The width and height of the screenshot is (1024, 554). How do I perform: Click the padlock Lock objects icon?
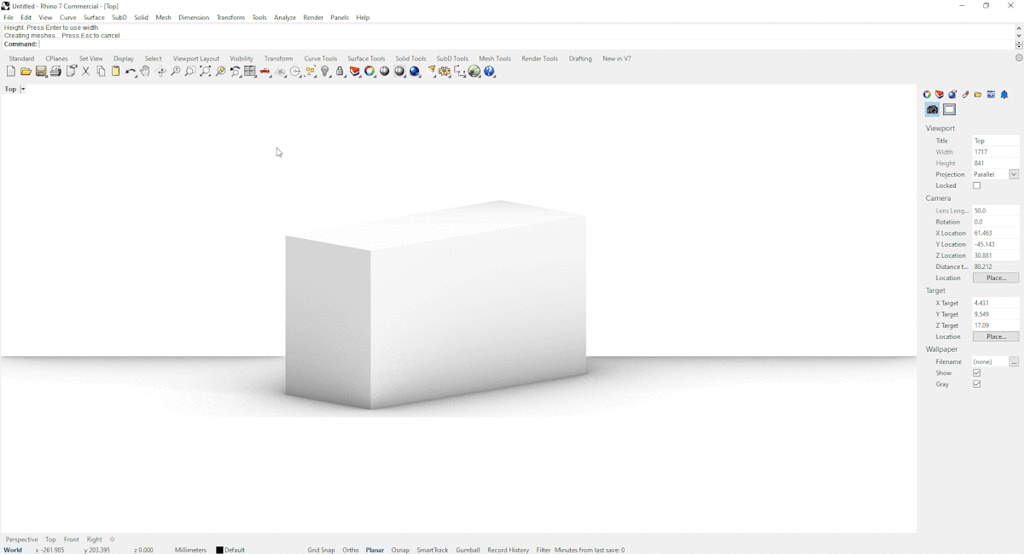pos(340,71)
